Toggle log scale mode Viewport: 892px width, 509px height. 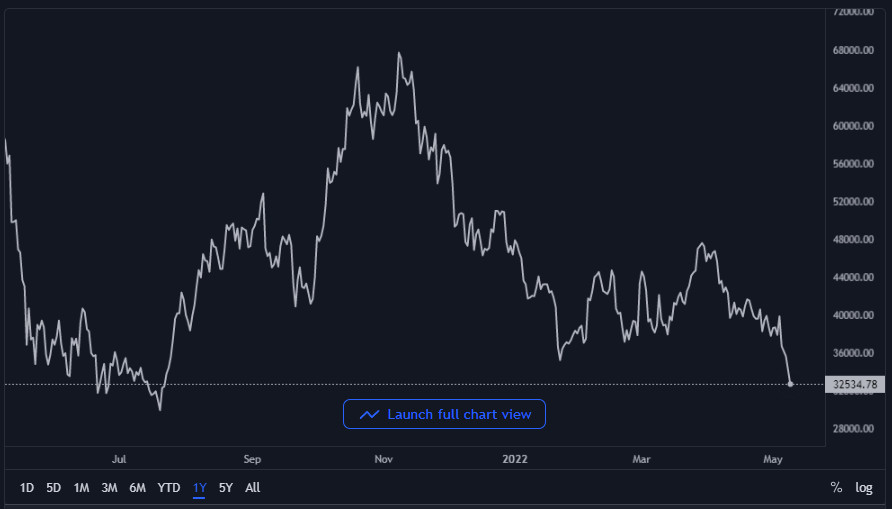pyautogui.click(x=864, y=488)
